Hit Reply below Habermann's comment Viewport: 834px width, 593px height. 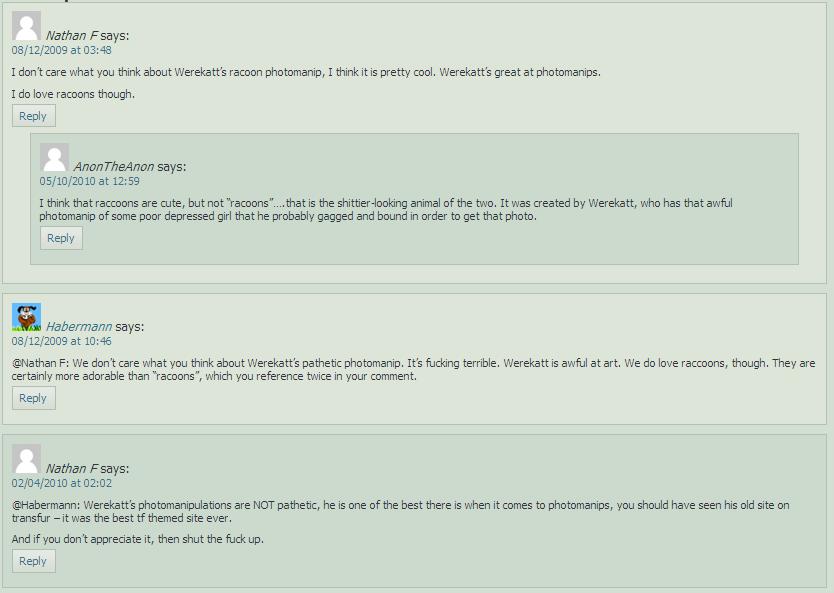(33, 398)
